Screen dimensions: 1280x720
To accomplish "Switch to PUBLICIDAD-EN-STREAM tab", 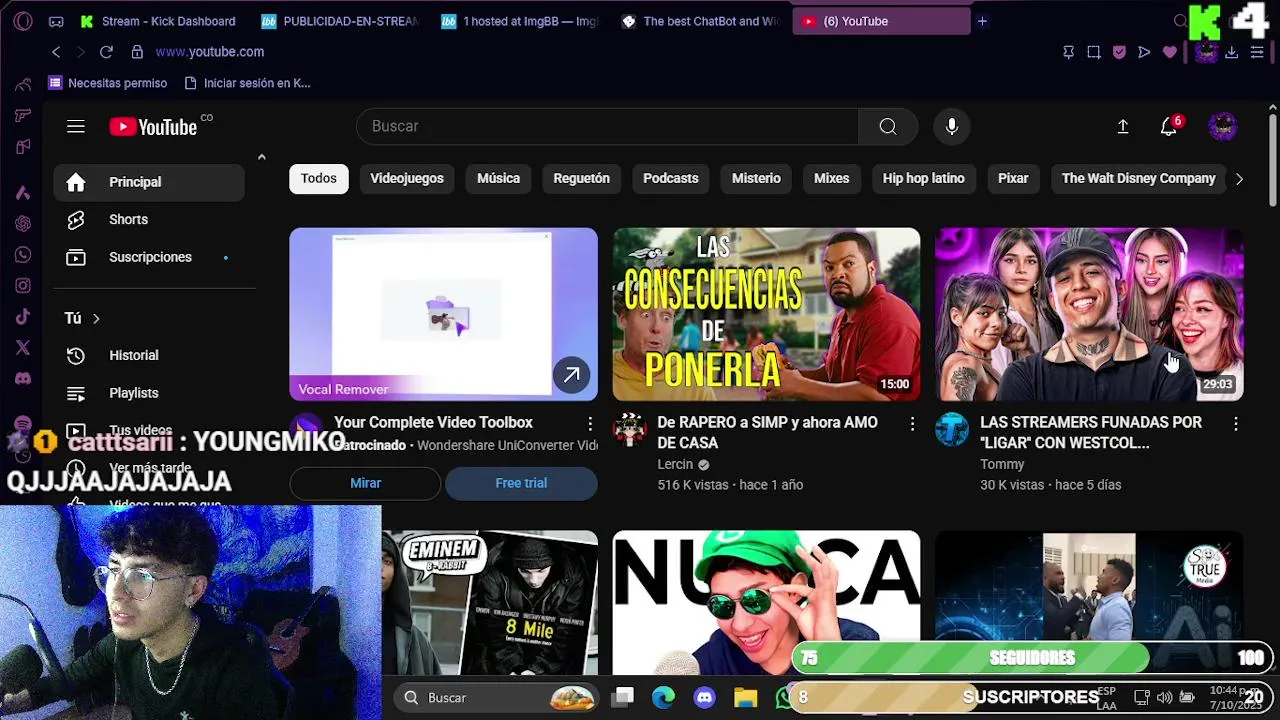I will [x=340, y=21].
